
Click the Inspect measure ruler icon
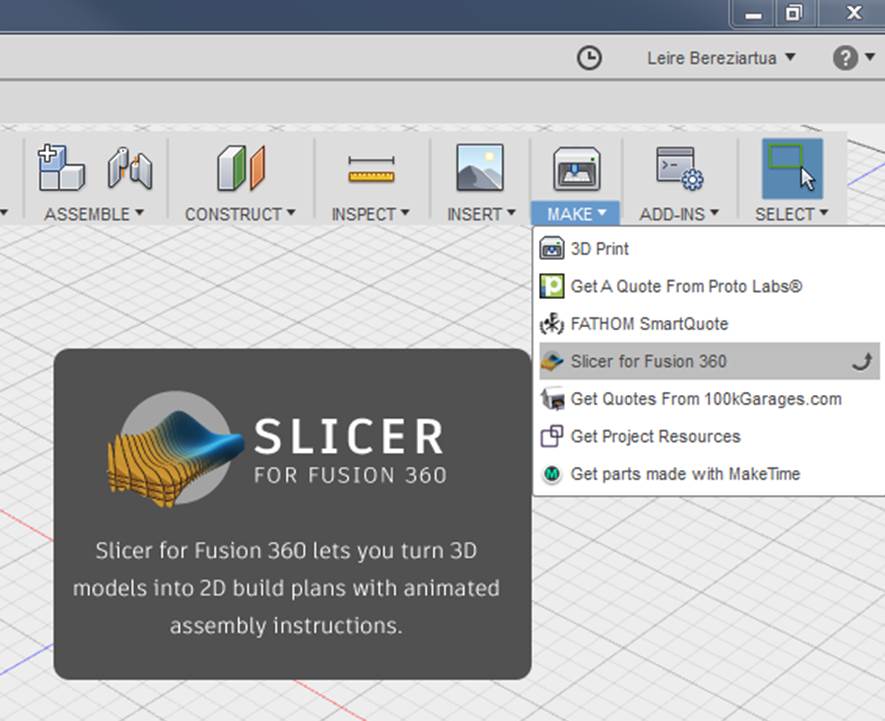371,170
